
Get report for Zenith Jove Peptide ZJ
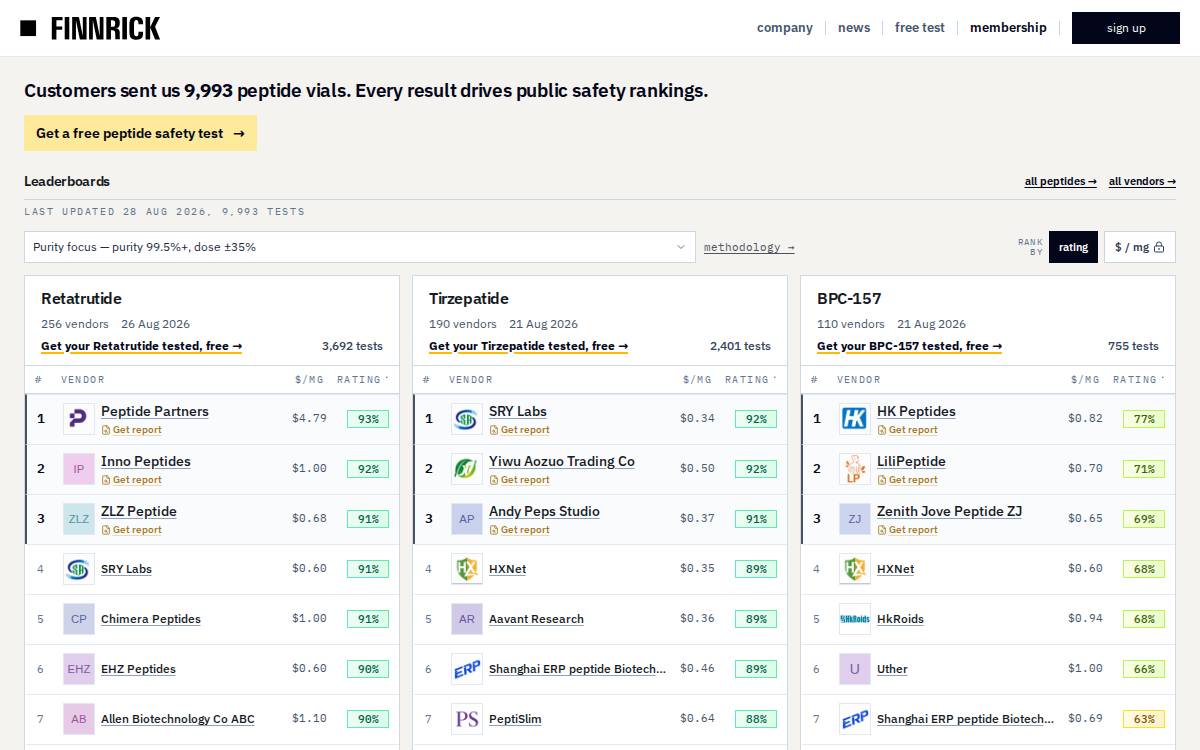[x=907, y=530]
